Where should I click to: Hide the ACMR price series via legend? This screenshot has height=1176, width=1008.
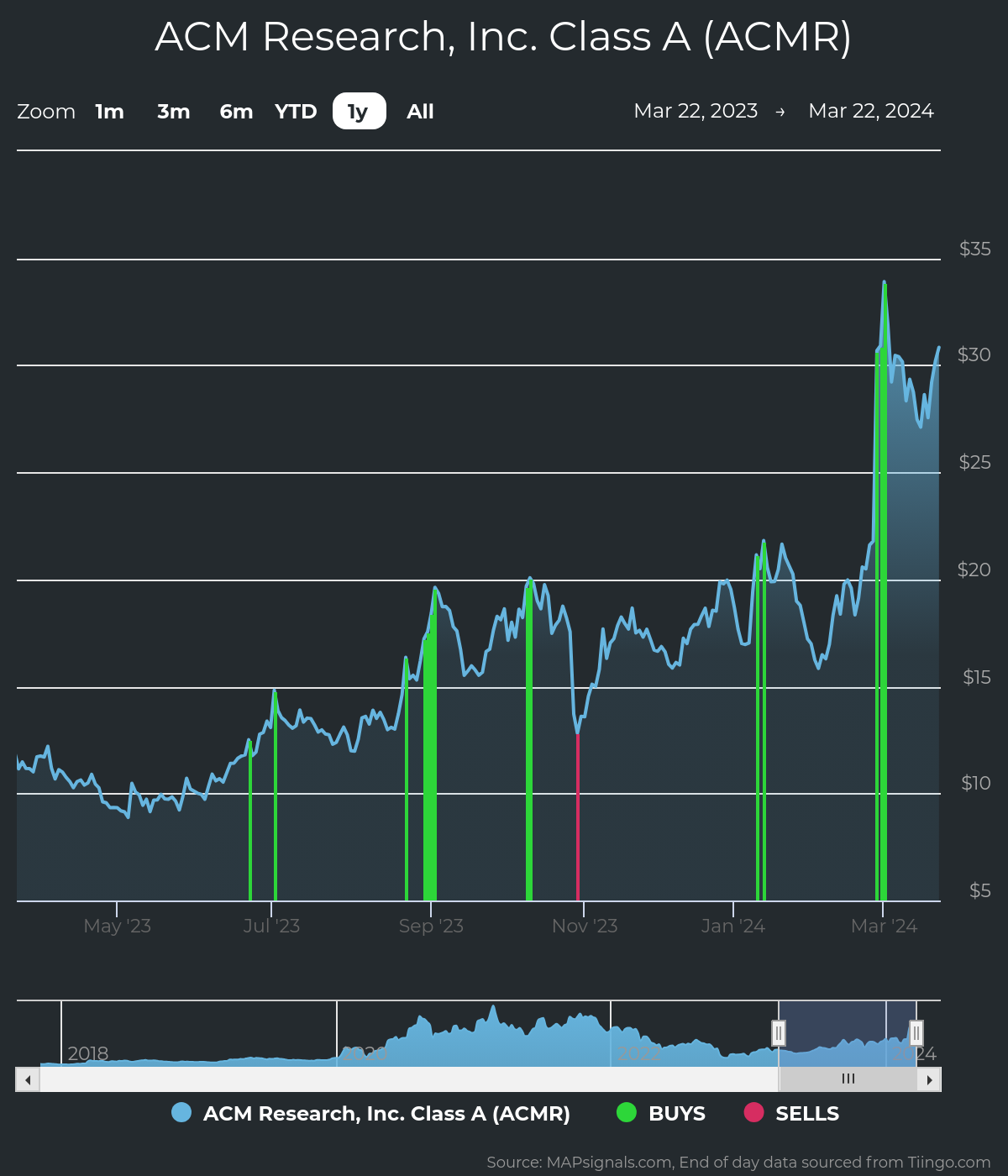click(386, 1113)
